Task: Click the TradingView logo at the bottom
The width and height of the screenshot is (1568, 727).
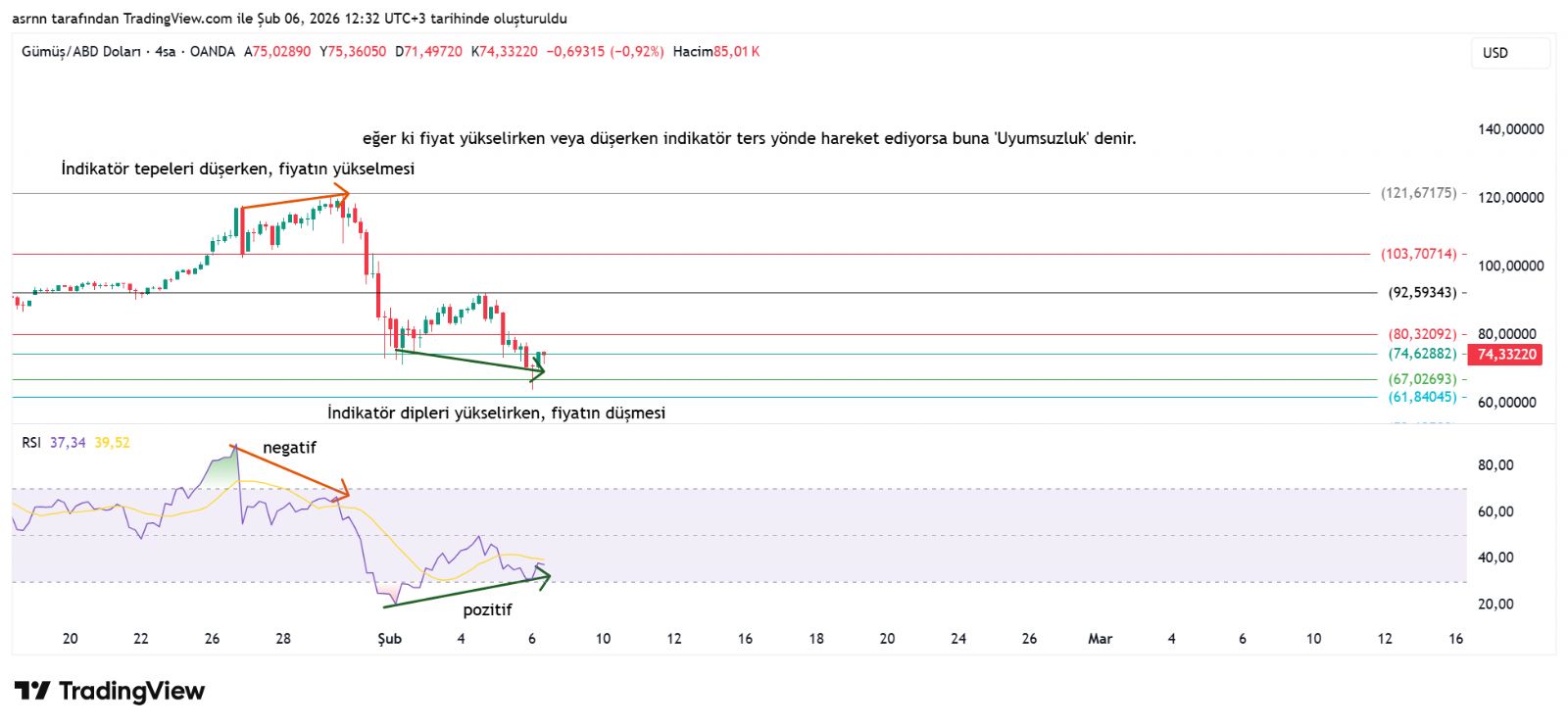Action: (110, 691)
